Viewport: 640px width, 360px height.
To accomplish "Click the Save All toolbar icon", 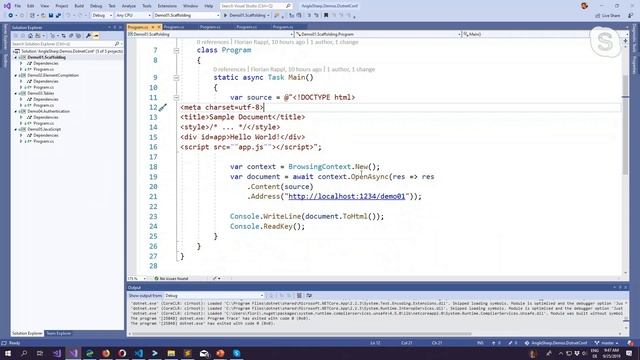I will click(58, 16).
